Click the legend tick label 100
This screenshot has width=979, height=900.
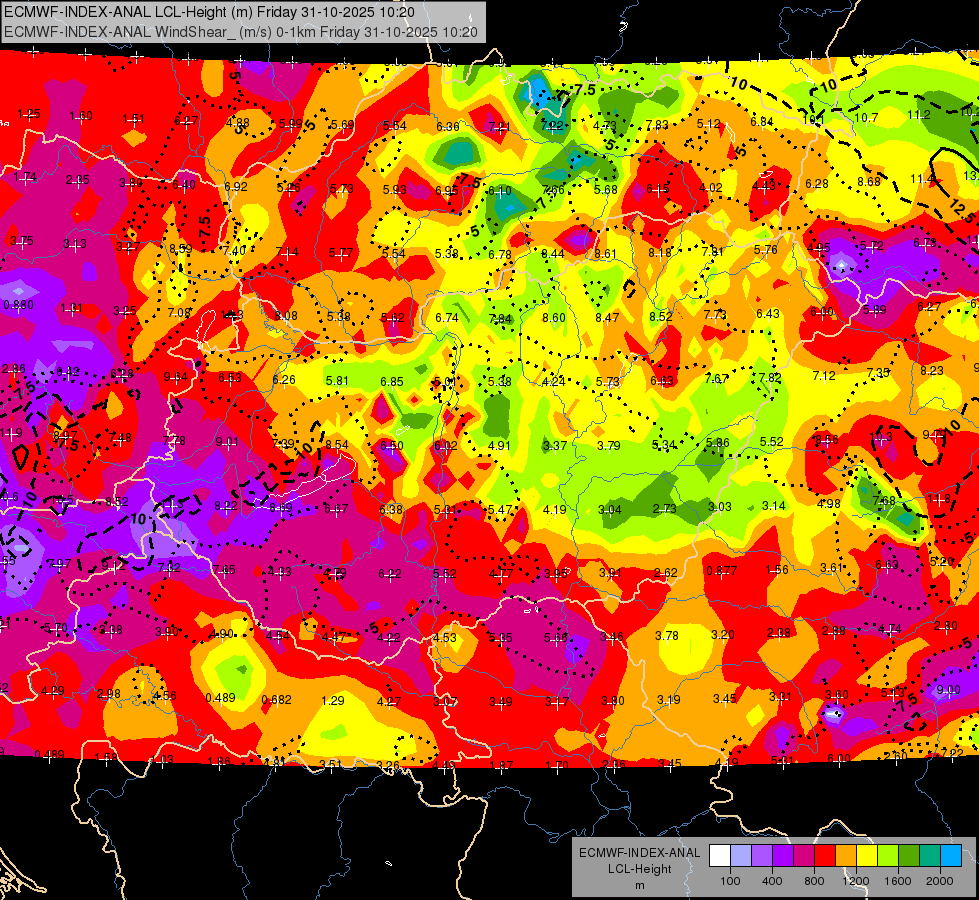(730, 881)
